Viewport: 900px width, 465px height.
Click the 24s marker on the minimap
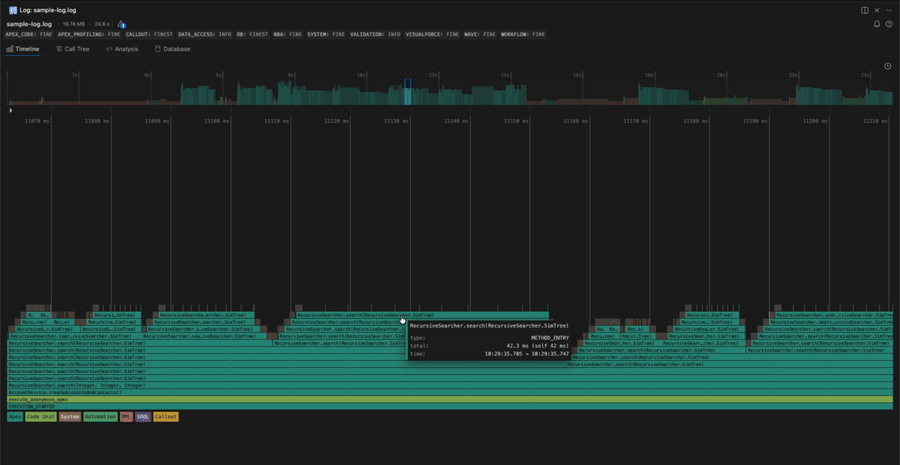(864, 75)
